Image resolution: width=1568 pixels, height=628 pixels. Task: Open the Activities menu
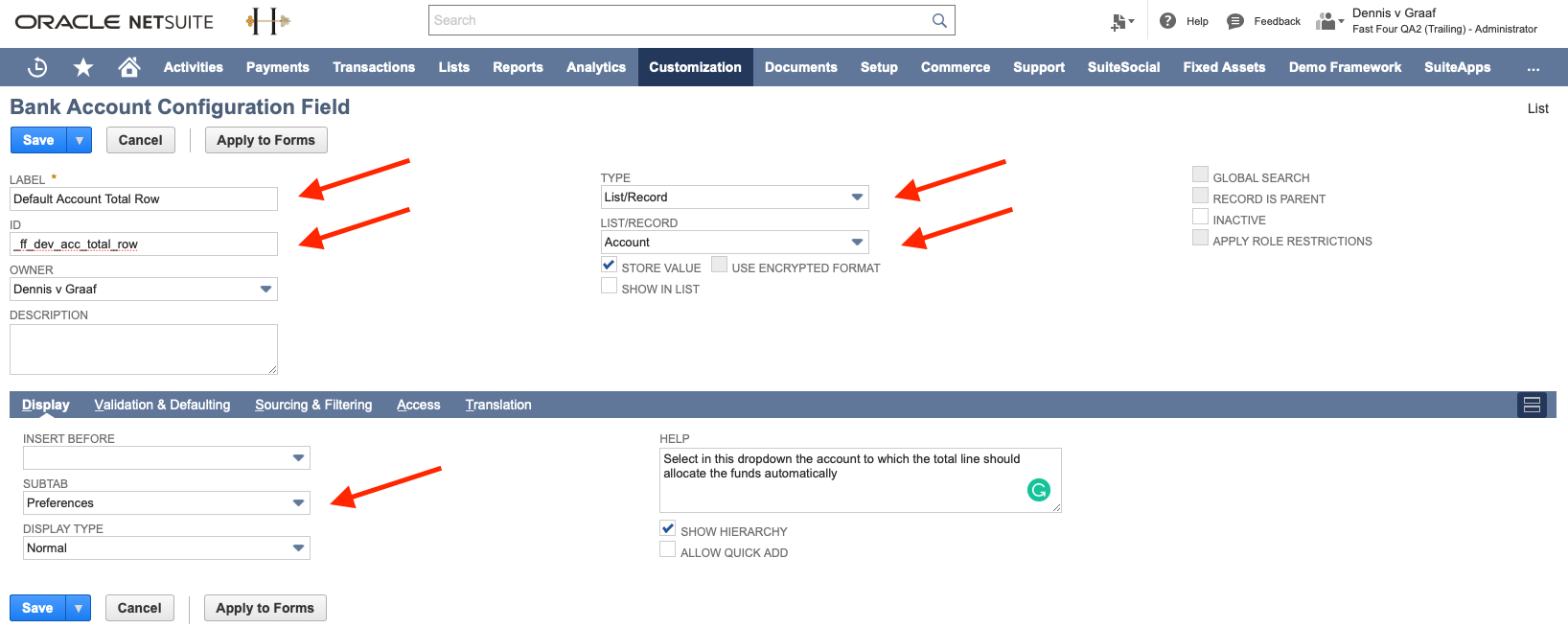[194, 67]
